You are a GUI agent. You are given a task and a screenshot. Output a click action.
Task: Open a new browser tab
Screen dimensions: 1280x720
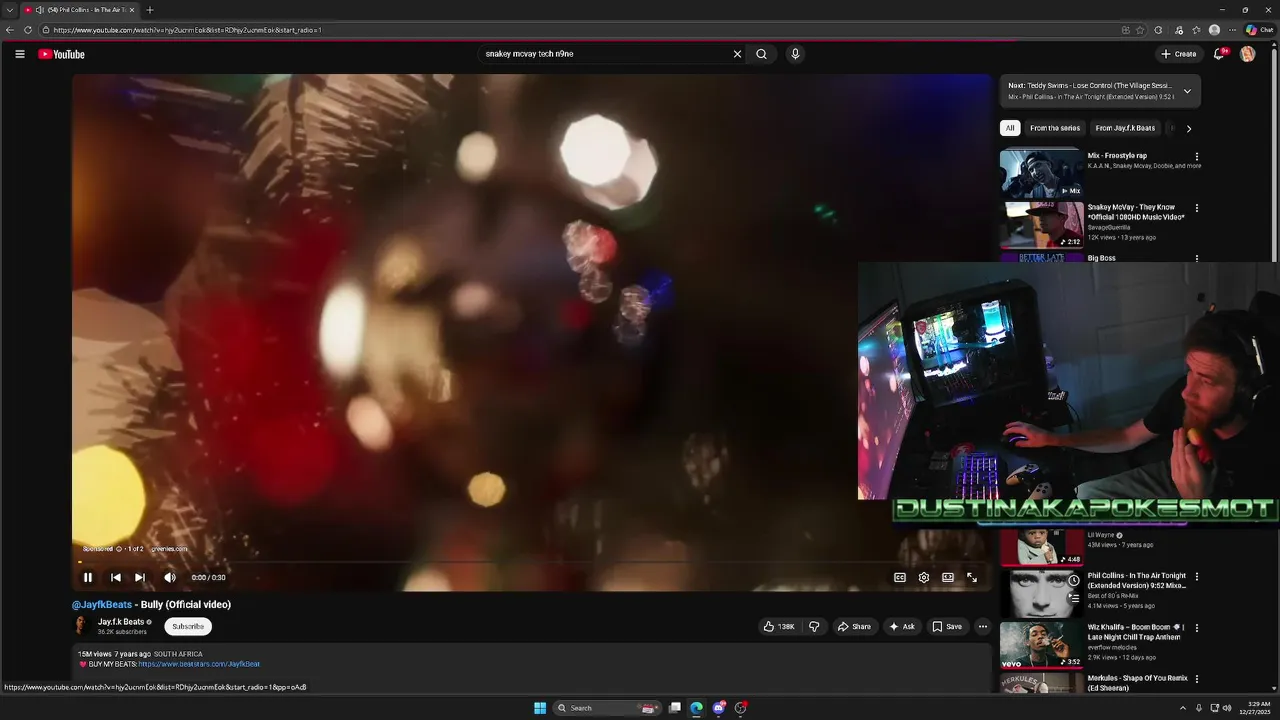(150, 10)
